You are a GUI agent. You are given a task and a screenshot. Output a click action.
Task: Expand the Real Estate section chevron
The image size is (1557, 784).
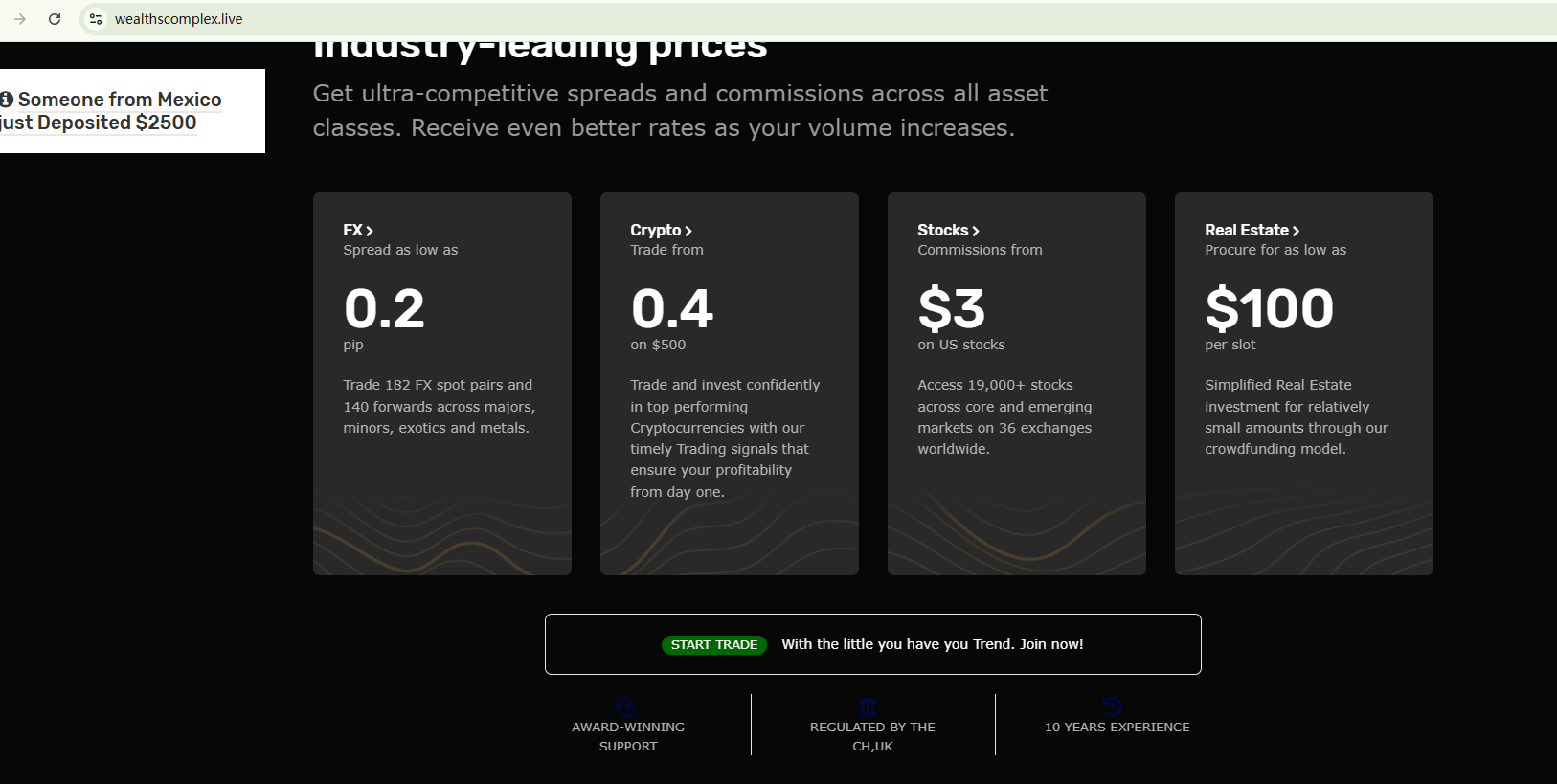1296,231
